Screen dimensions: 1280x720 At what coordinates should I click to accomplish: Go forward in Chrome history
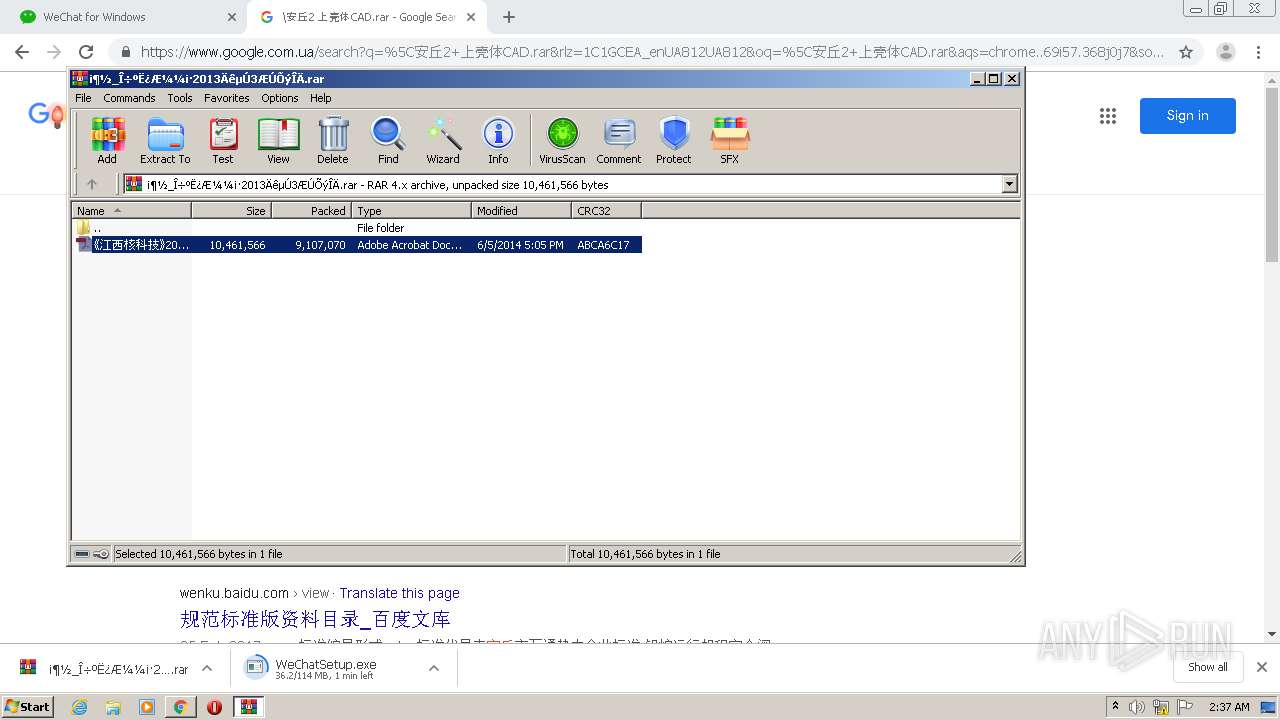(54, 52)
